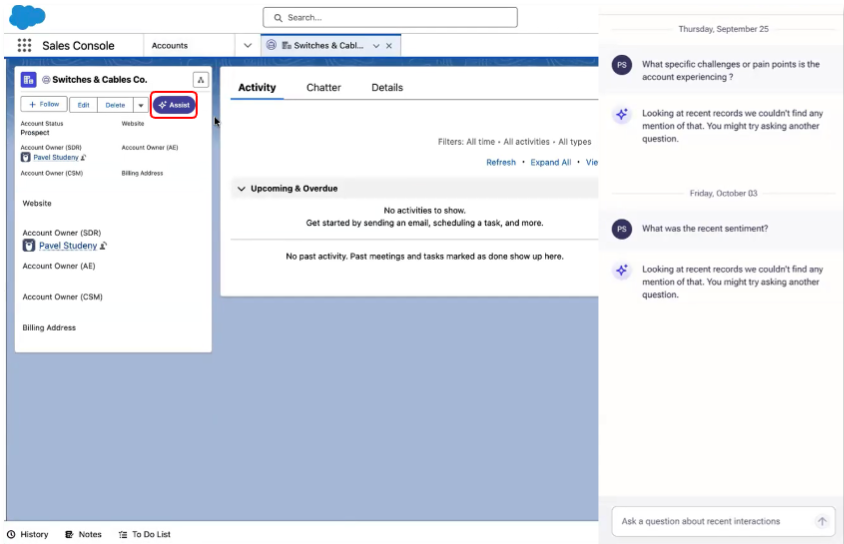Collapse the Upcoming & Overdue section
The width and height of the screenshot is (844, 544).
point(241,189)
